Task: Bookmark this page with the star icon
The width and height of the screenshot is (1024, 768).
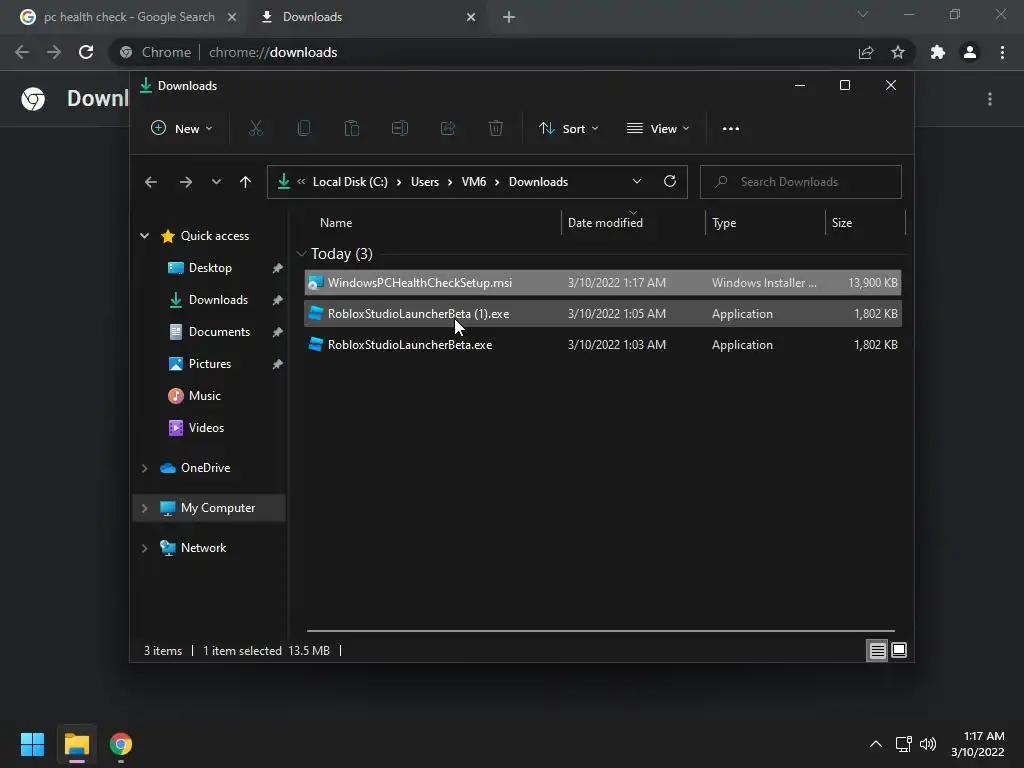Action: coord(898,52)
